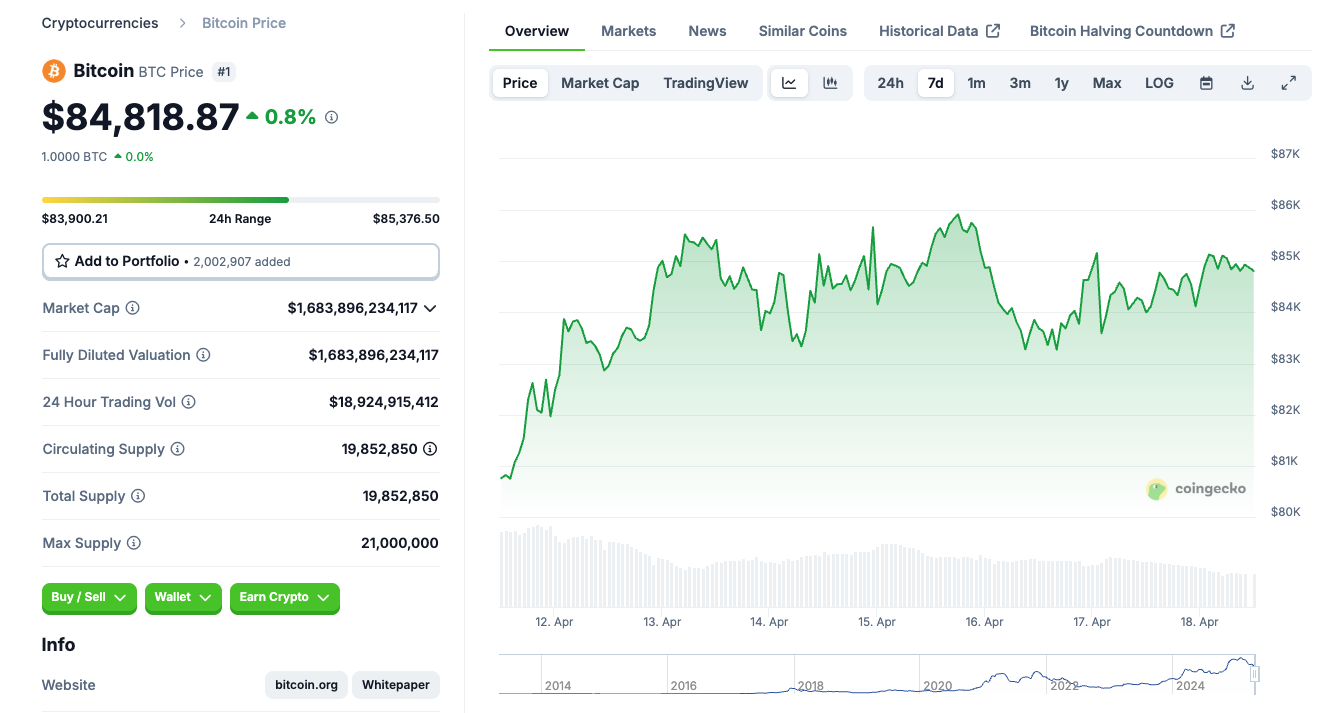1344x713 pixels.
Task: Click external link icon next to Bitcoin Halving Countdown
Action: click(1228, 31)
